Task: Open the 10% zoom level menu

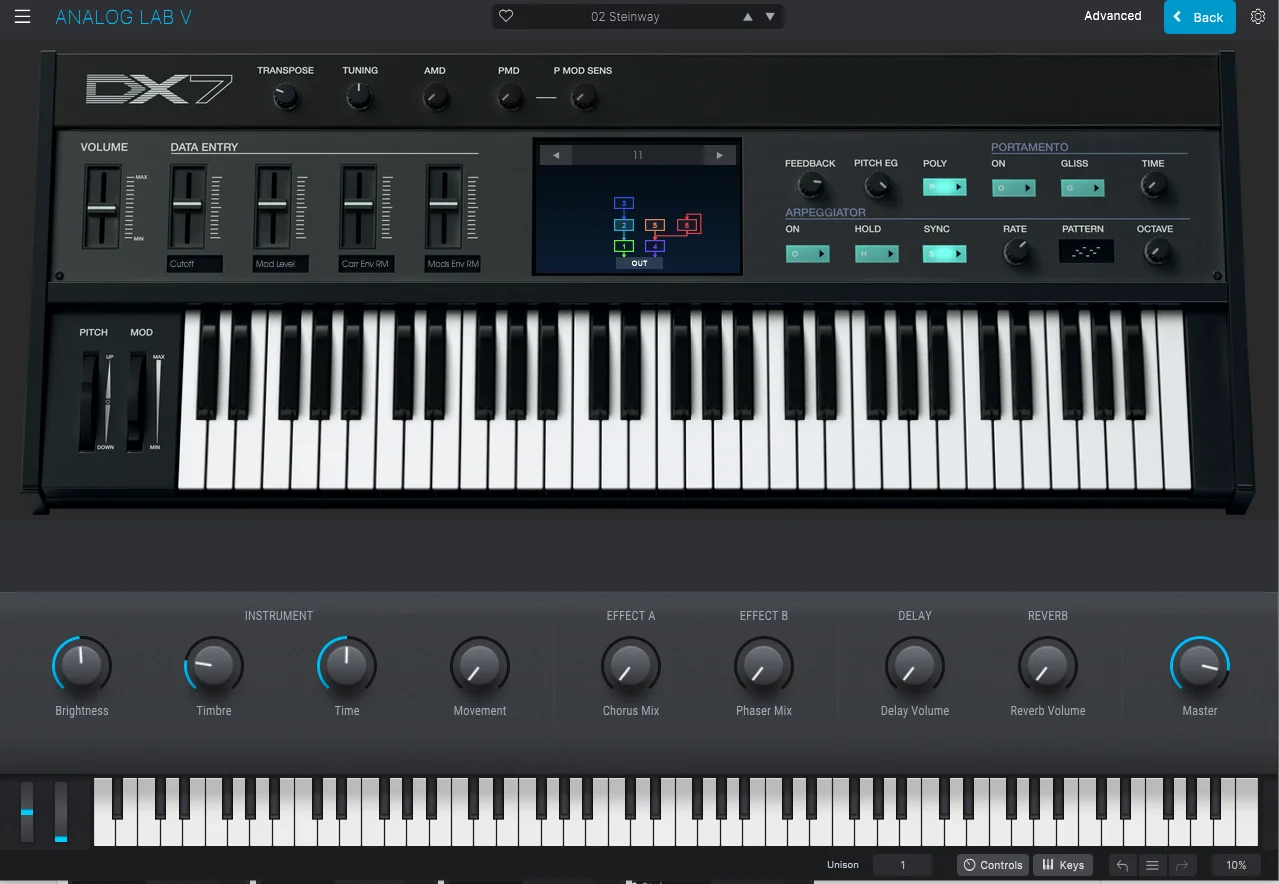Action: 1236,865
